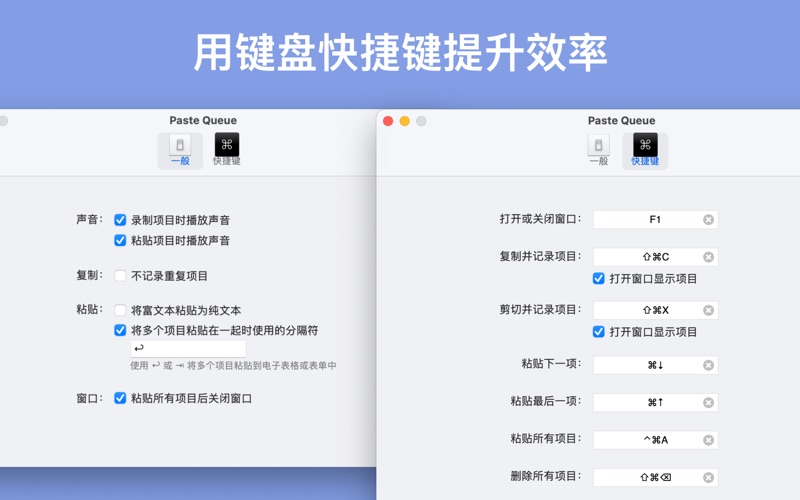Clear the 剪切并记录项目 shortcut with its x icon

tap(708, 310)
